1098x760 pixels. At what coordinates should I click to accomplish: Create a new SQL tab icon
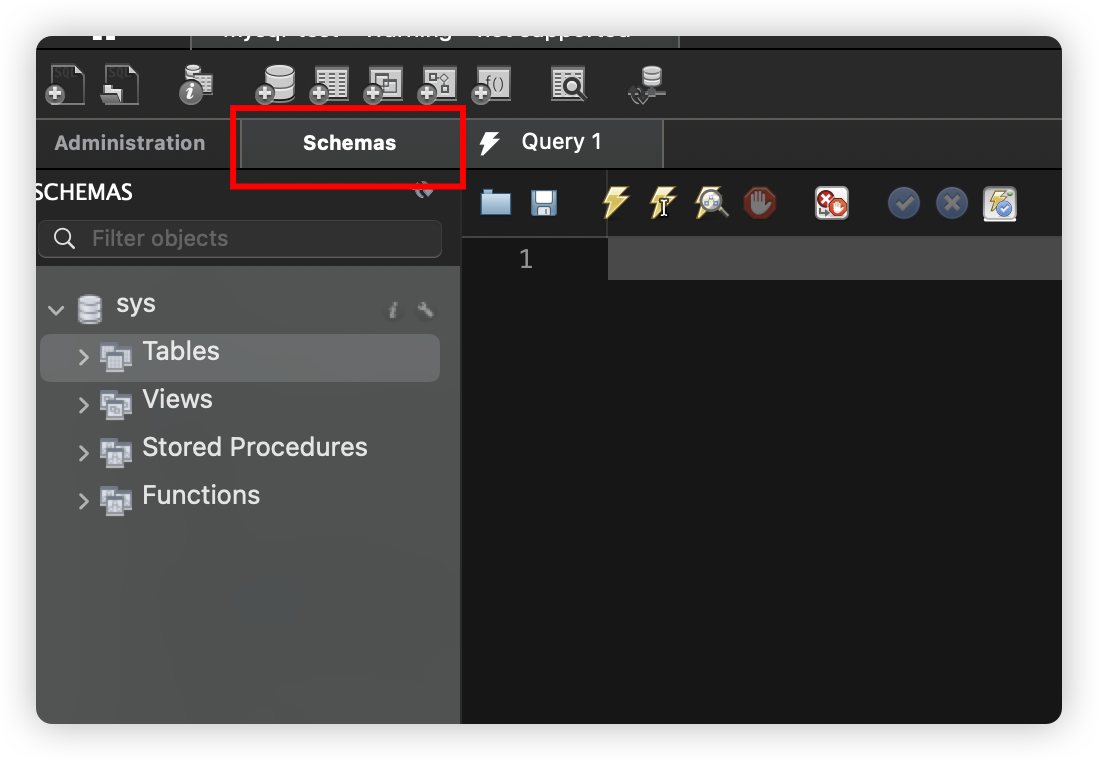click(x=67, y=84)
